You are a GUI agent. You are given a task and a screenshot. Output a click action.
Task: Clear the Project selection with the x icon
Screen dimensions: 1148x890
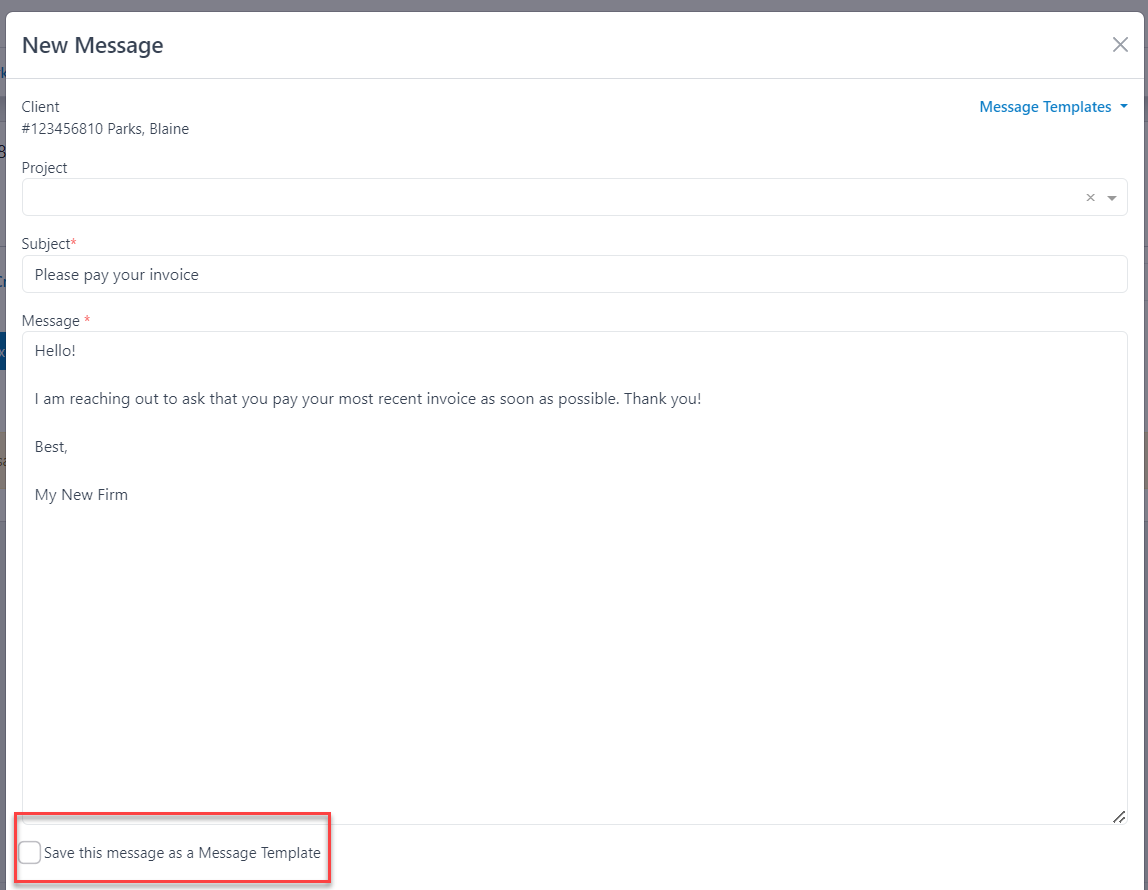click(1090, 197)
